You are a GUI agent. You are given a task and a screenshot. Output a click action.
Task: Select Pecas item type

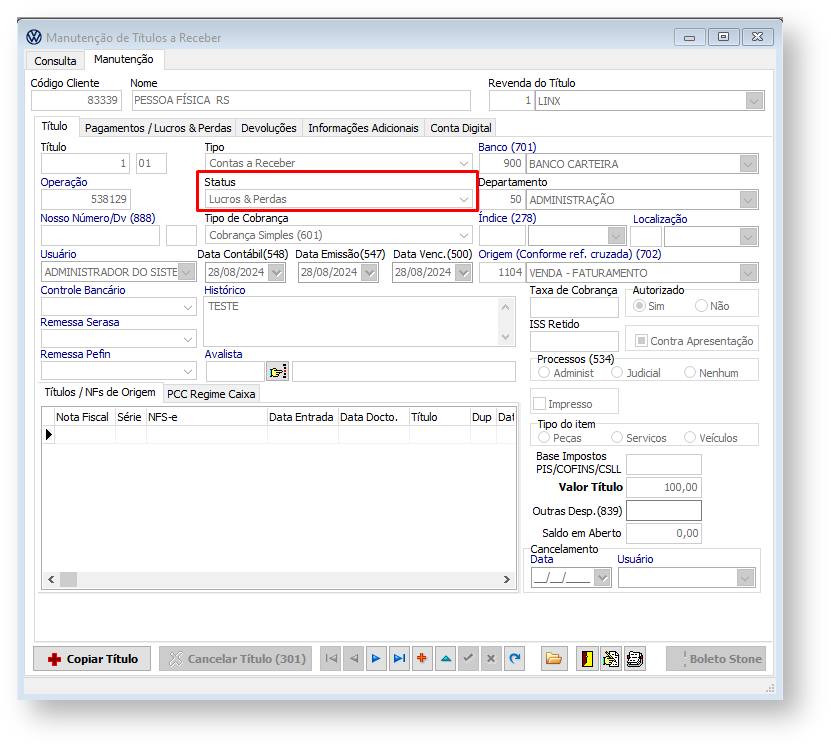click(544, 438)
